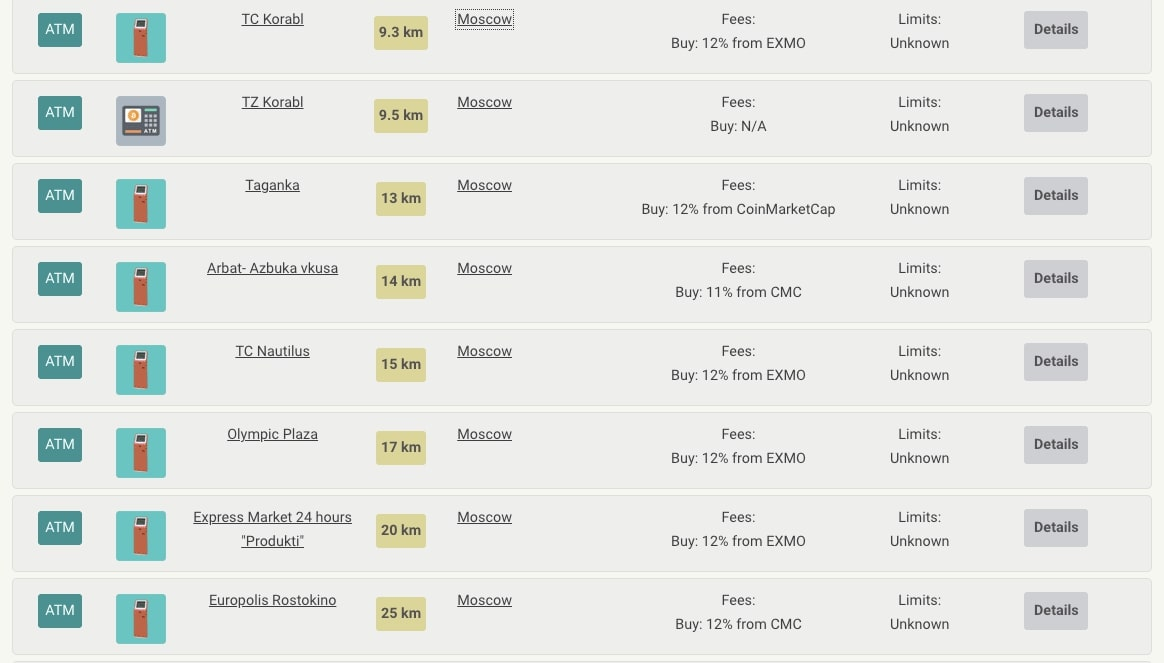Click the ATM kiosk icon for Taganka
This screenshot has height=663, width=1164.
[141, 204]
